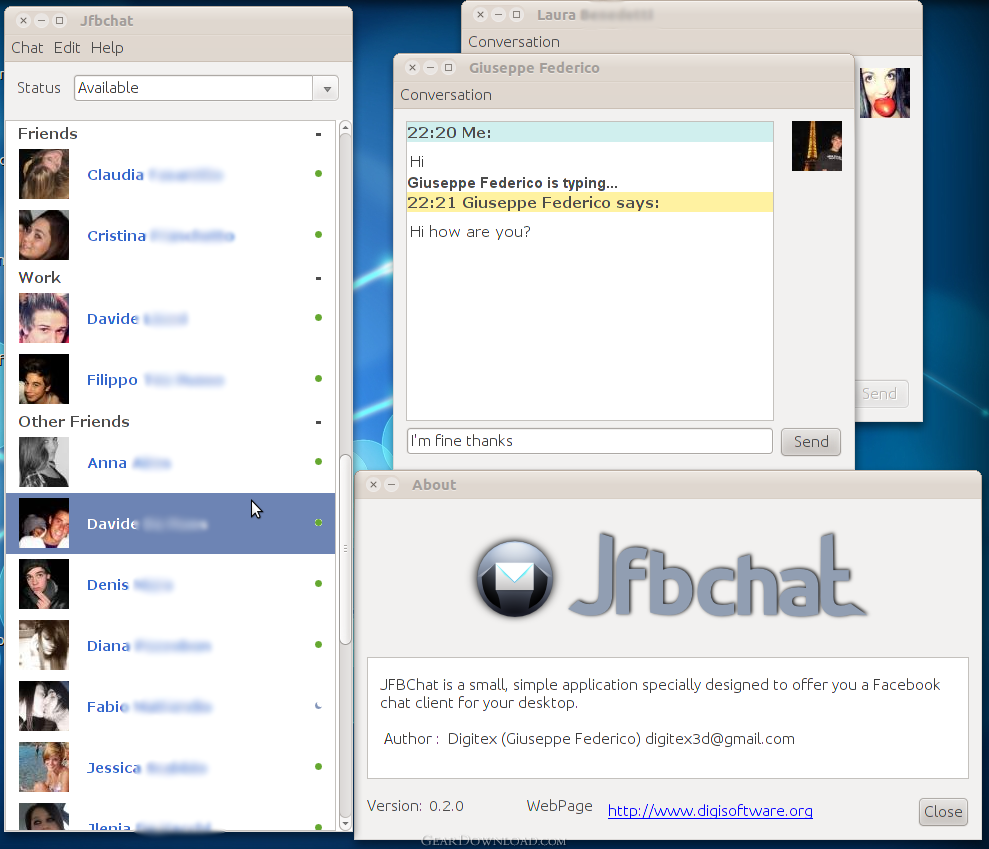Screen dimensions: 989x849
Task: Click the message input field
Action: coord(590,441)
